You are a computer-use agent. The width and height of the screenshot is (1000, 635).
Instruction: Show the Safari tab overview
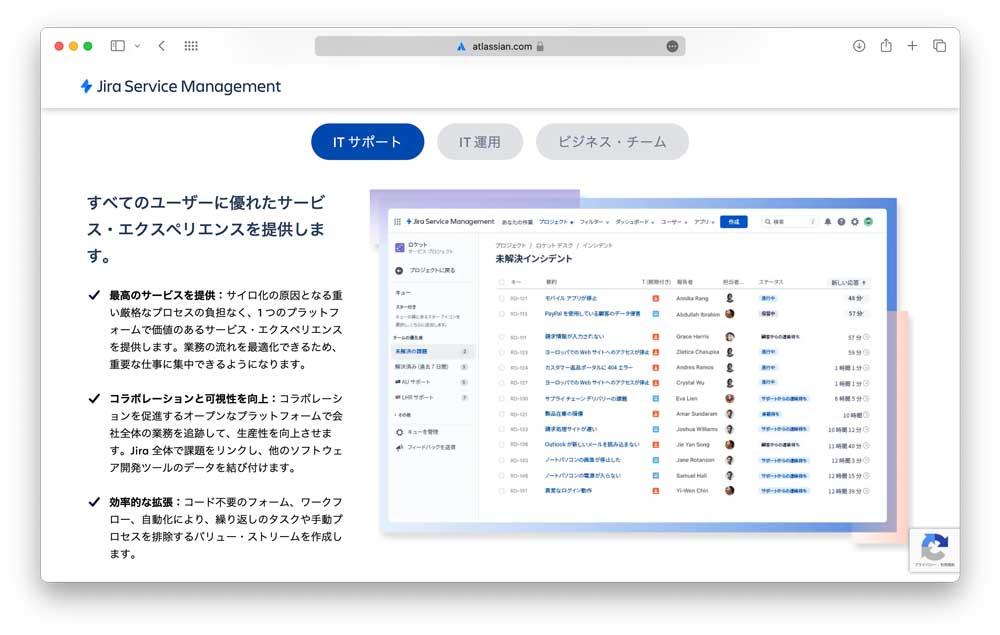pyautogui.click(x=939, y=46)
